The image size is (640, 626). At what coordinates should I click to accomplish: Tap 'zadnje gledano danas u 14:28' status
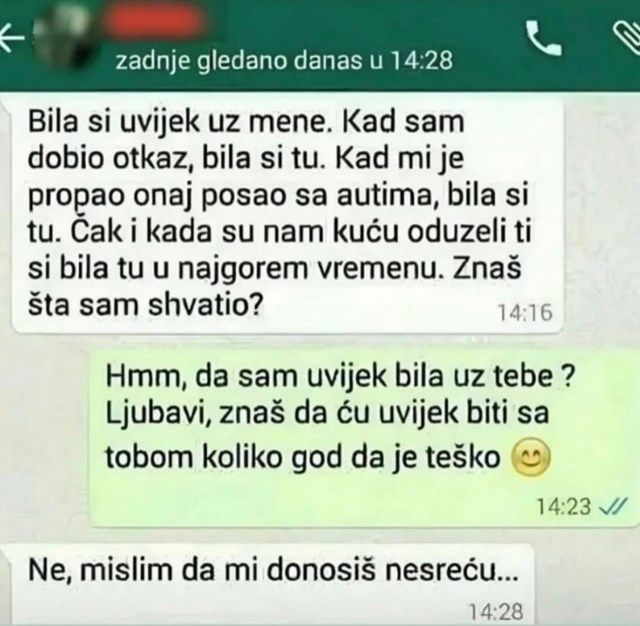(x=284, y=61)
